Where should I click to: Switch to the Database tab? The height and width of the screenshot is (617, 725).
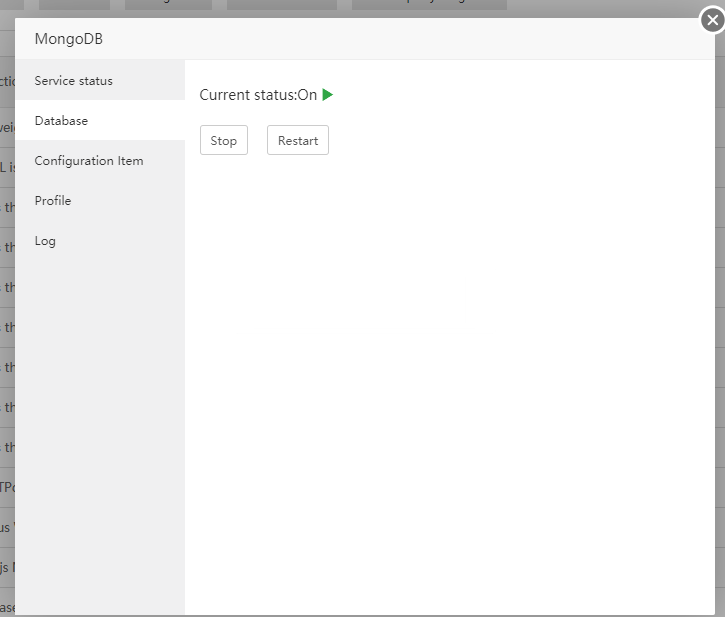[x=100, y=121]
